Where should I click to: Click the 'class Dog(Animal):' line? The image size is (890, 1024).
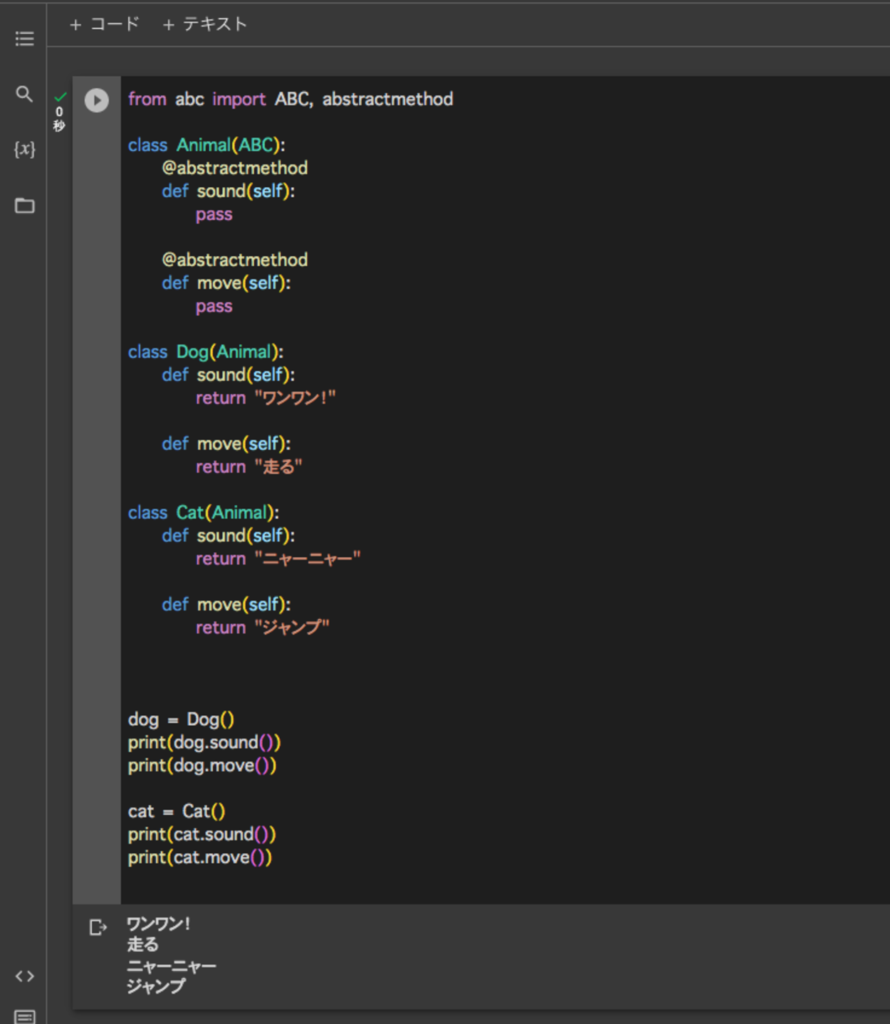click(206, 352)
